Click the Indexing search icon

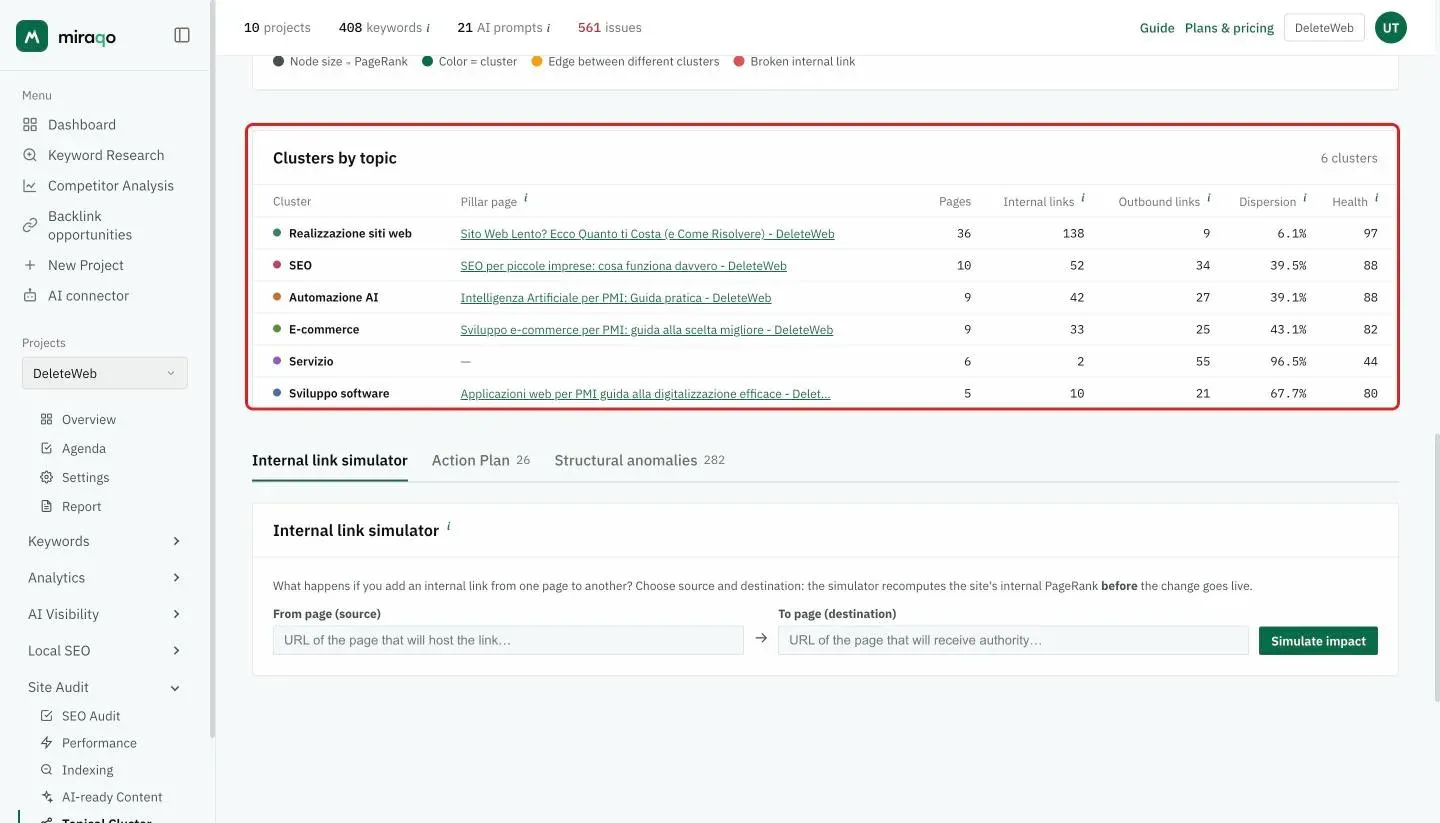(46, 770)
